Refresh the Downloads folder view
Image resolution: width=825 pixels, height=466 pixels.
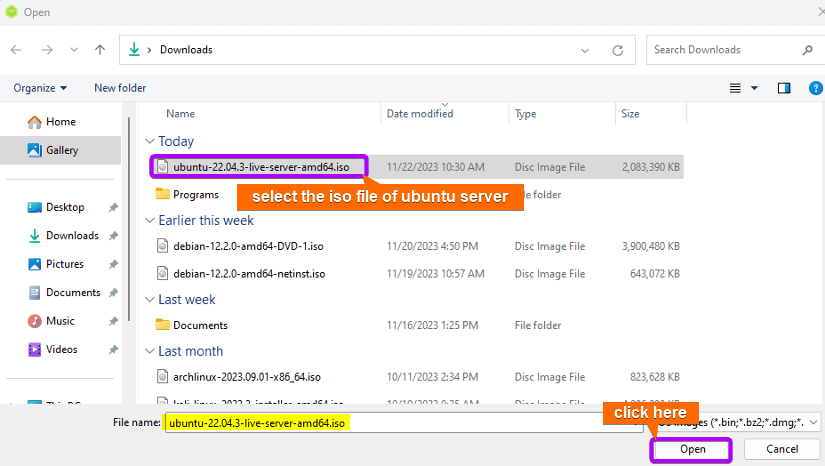coord(618,50)
